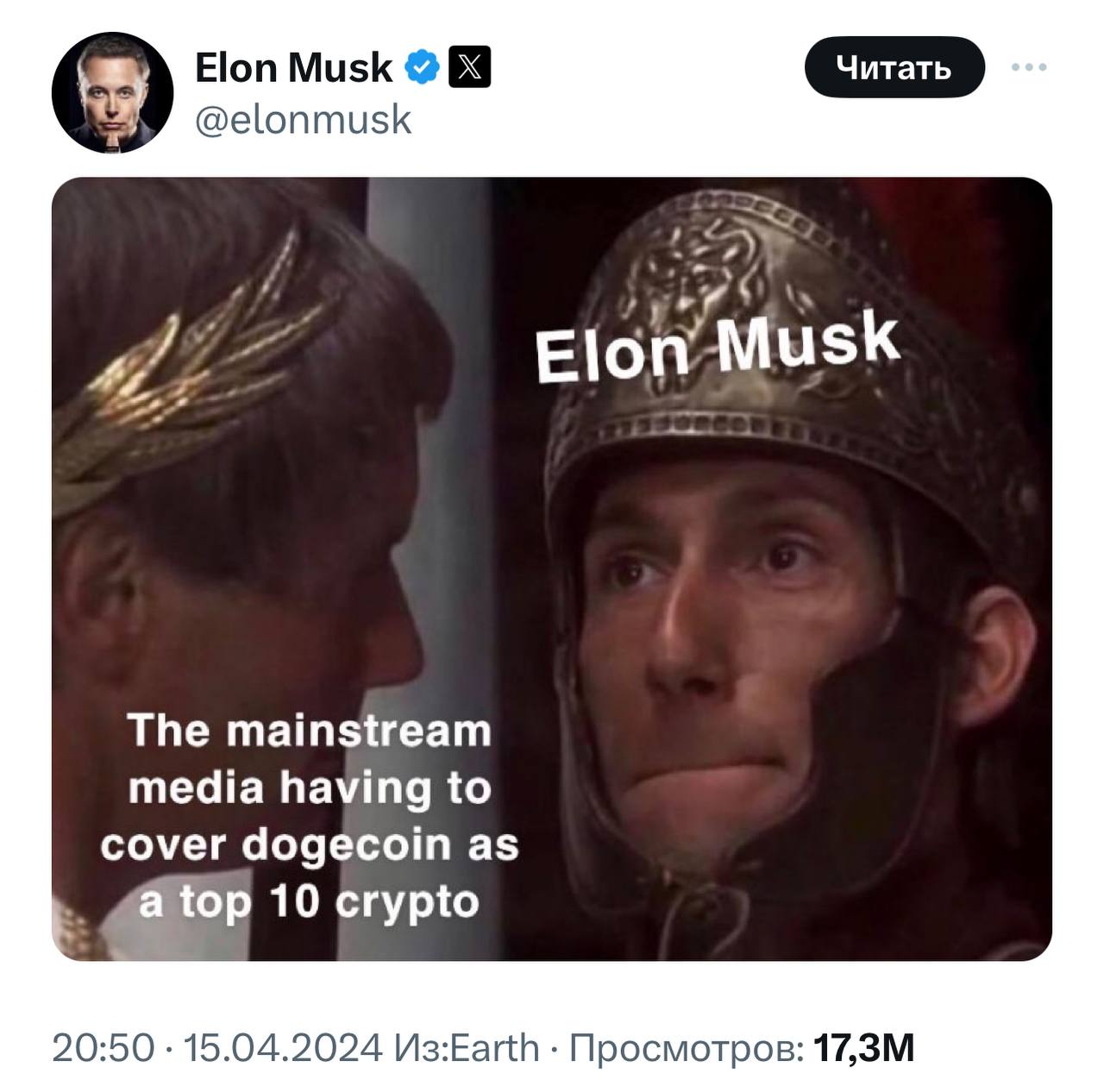Click the blue verified checkmark badge
Image resolution: width=1104 pixels, height=1092 pixels.
[423, 68]
